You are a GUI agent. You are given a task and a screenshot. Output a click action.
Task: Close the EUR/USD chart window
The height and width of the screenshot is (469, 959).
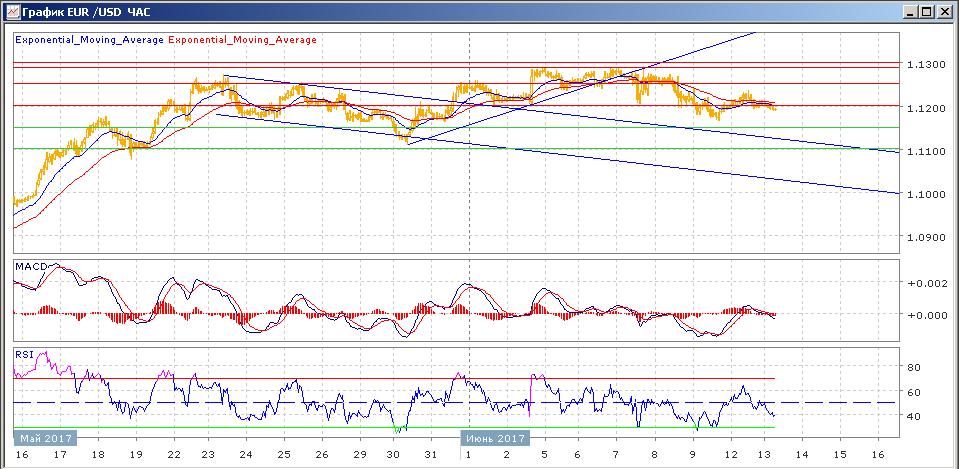[945, 11]
